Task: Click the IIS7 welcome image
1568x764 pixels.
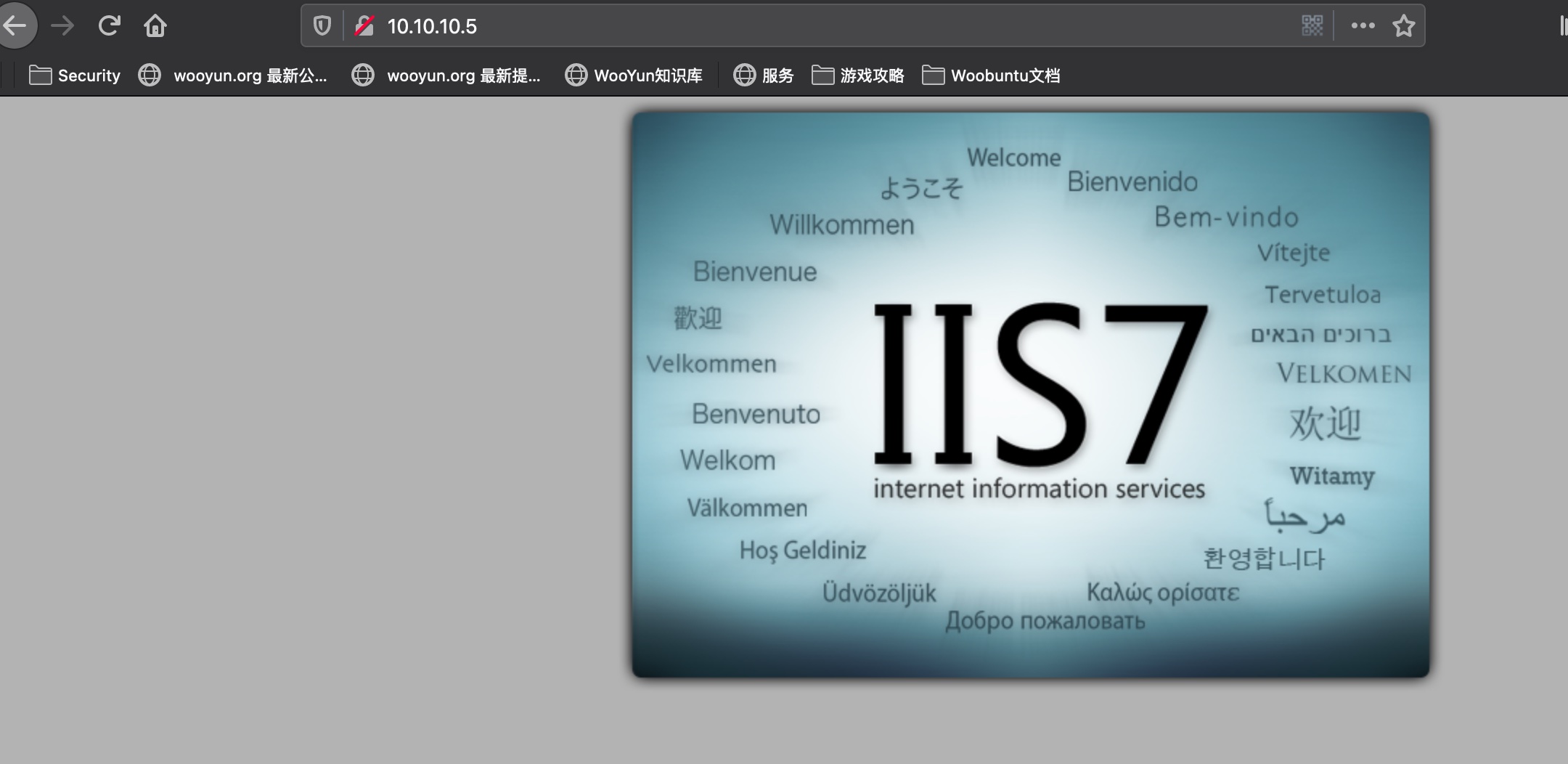Action: pos(1031,395)
